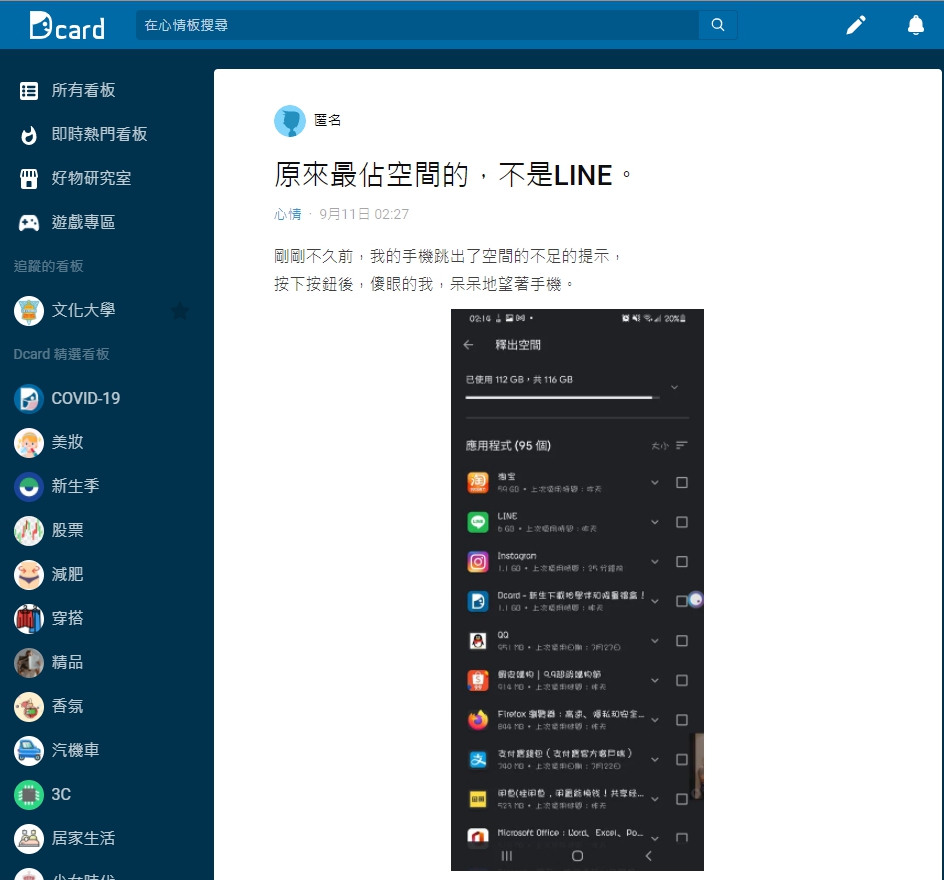Open the phone storage screenshot image

[x=577, y=590]
